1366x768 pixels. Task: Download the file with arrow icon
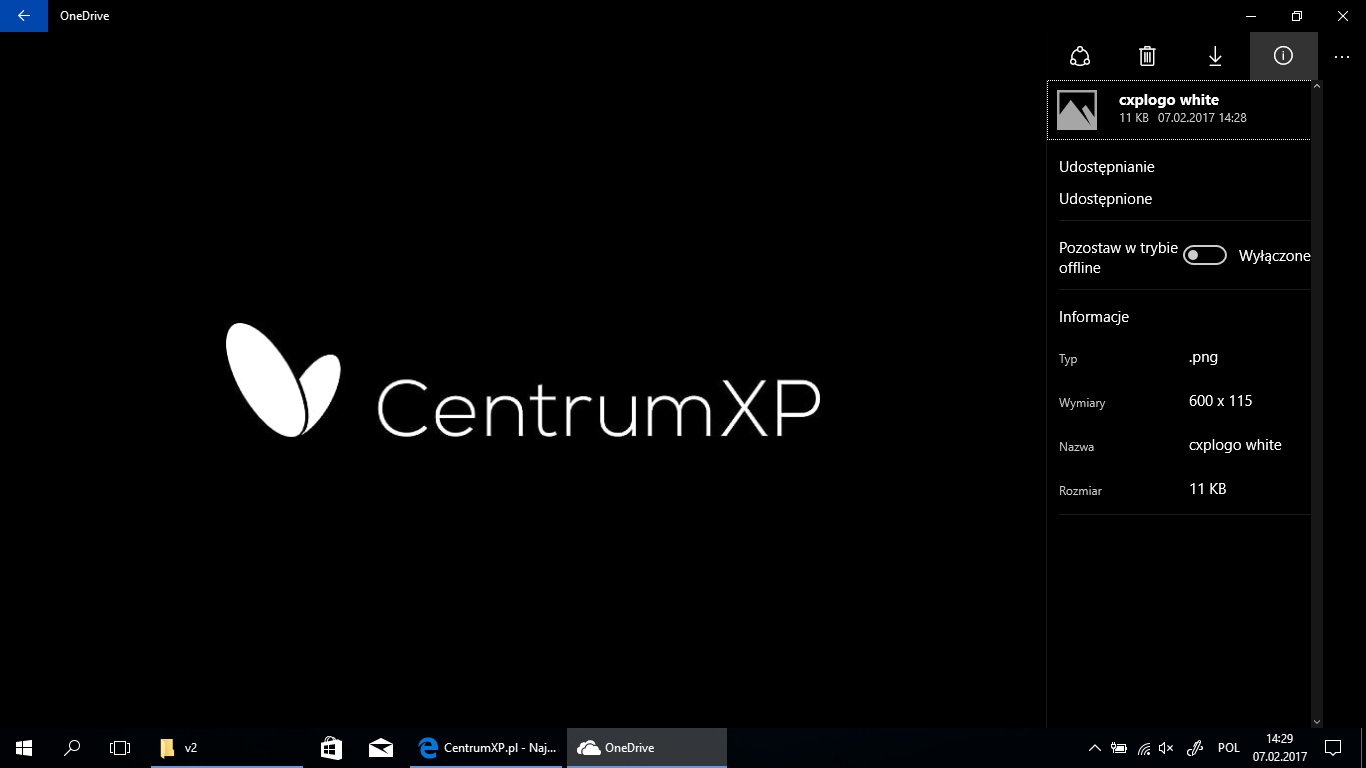point(1215,56)
